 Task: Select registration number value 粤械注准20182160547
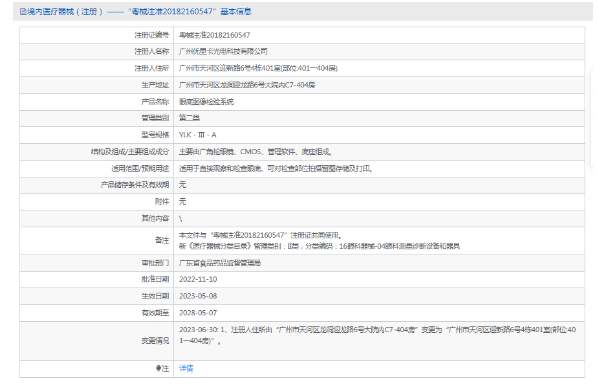(x=214, y=35)
